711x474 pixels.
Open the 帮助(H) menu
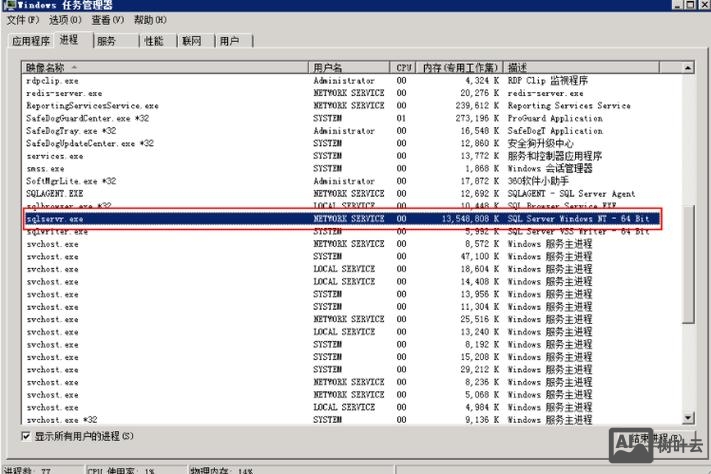point(150,20)
